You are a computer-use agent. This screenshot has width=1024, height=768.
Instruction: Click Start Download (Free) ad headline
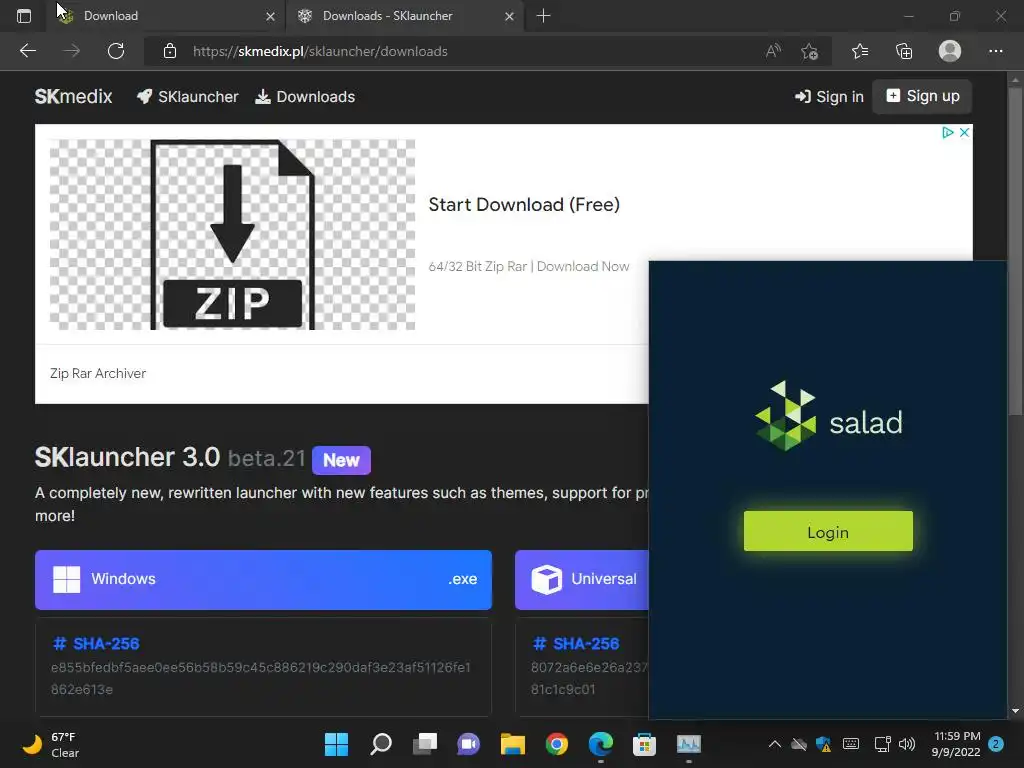click(x=524, y=204)
